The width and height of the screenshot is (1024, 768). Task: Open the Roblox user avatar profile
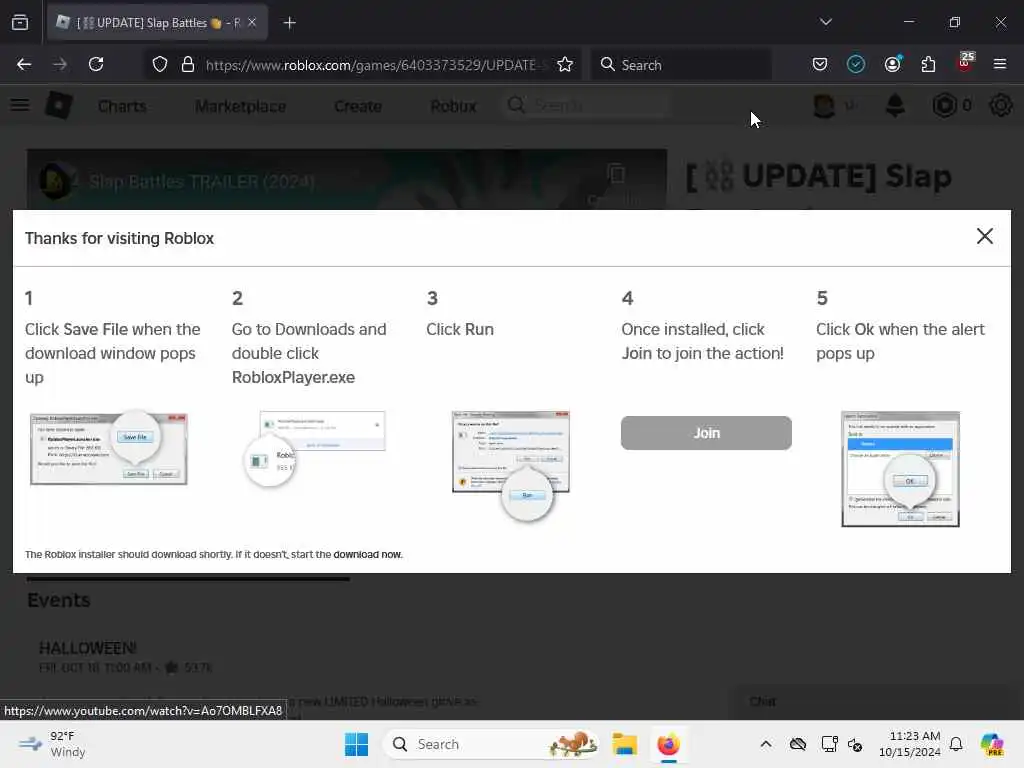pos(824,105)
